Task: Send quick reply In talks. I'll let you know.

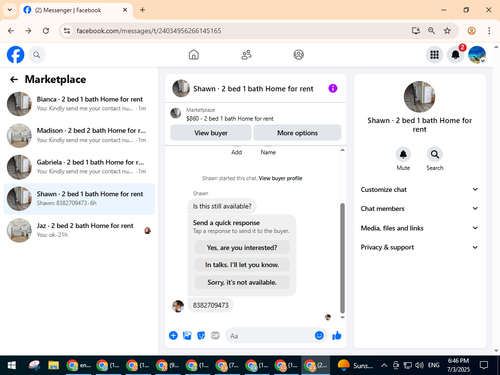Action: coord(242,265)
